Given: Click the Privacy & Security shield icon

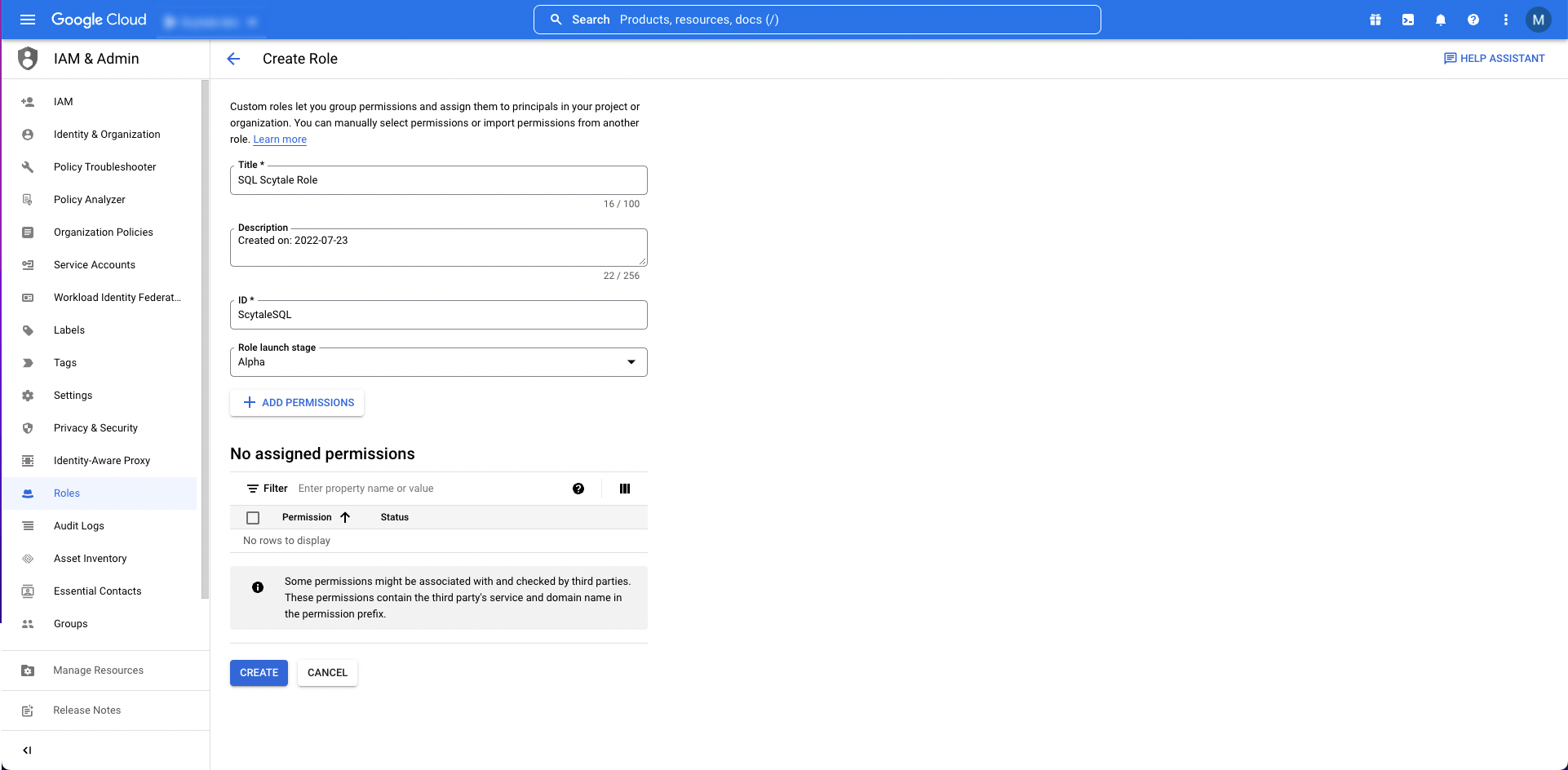Looking at the screenshot, I should pyautogui.click(x=28, y=428).
